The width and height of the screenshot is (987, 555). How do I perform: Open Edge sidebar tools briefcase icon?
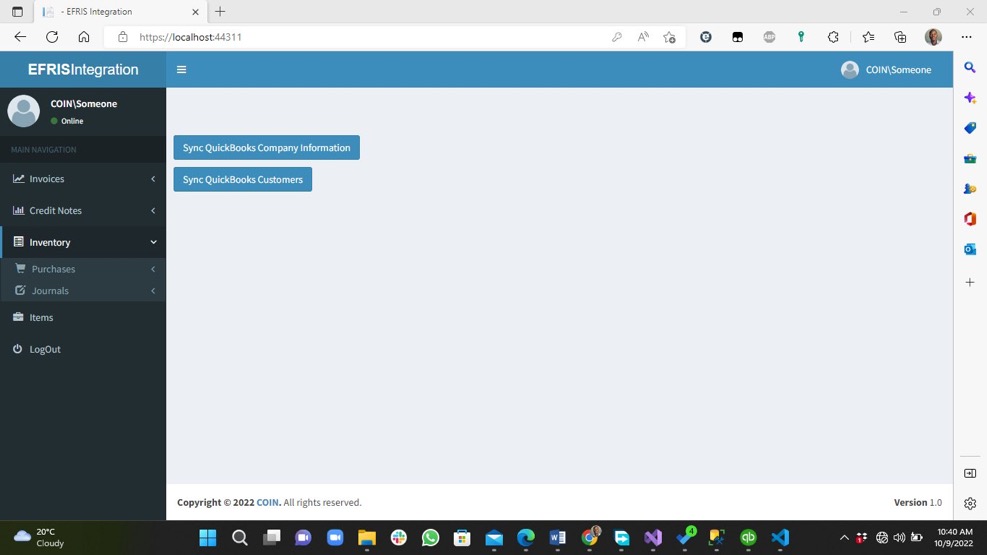[970, 159]
